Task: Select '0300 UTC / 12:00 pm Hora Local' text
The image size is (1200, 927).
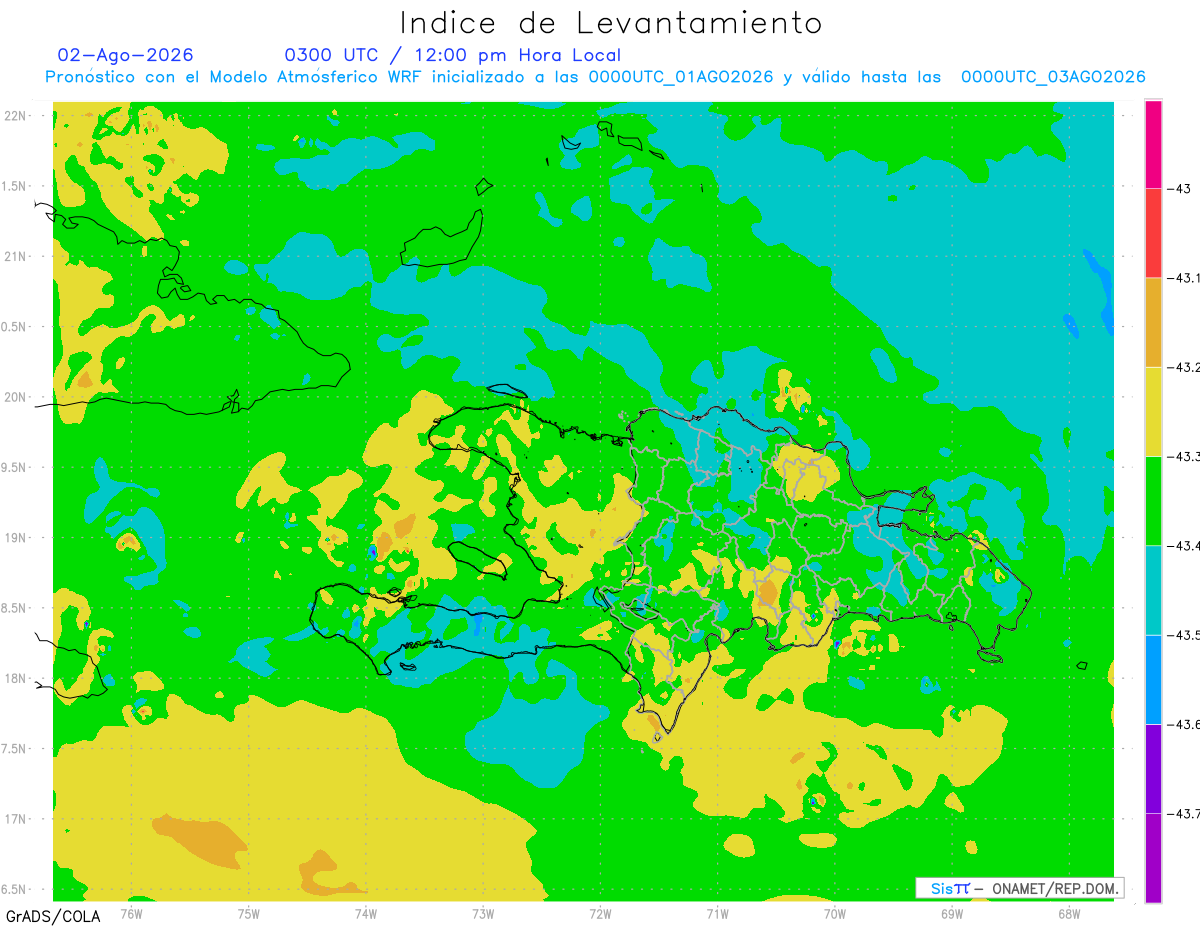Action: (453, 56)
